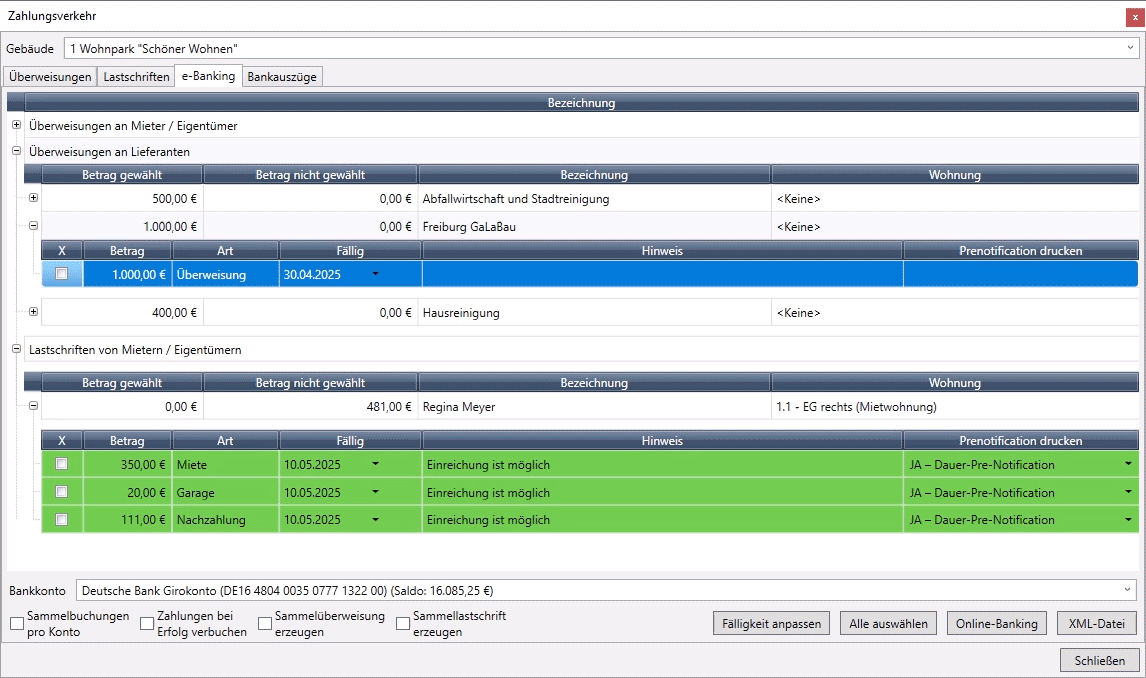
Task: Tick the checkbox for the Garage row
Action: tap(61, 492)
